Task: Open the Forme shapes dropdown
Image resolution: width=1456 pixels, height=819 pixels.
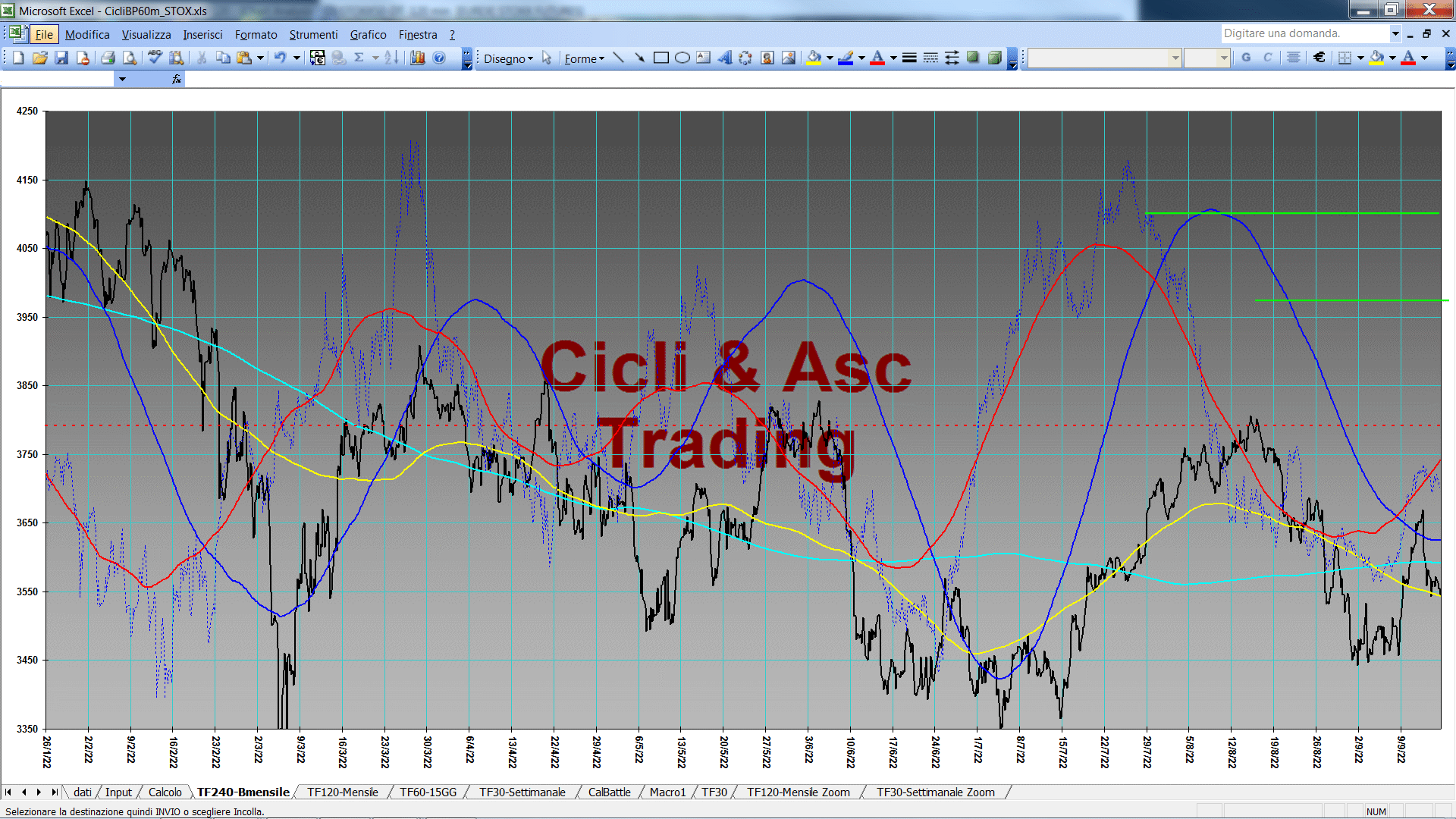Action: click(584, 58)
